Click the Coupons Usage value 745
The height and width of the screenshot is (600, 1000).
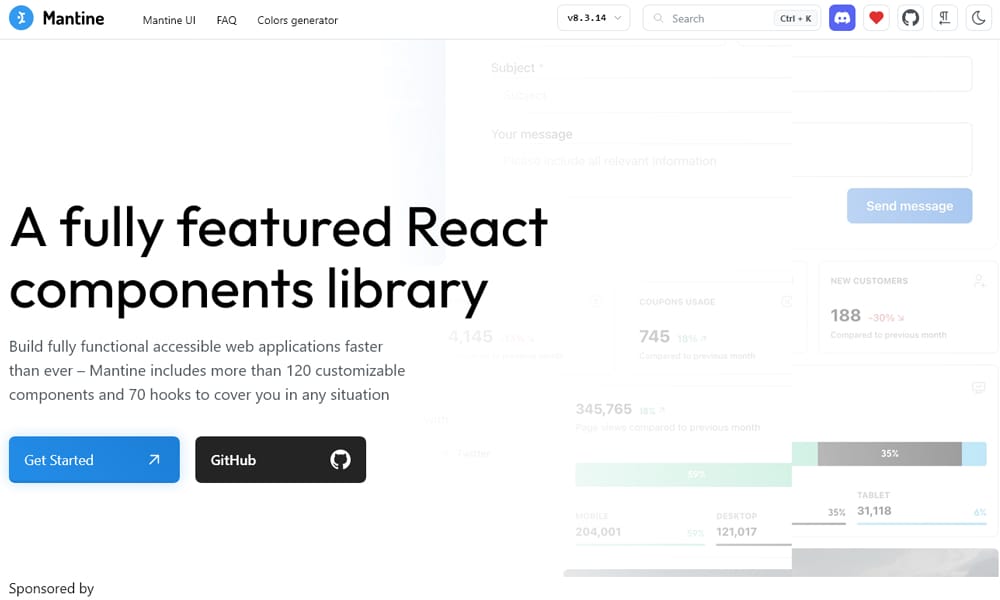[x=654, y=336]
